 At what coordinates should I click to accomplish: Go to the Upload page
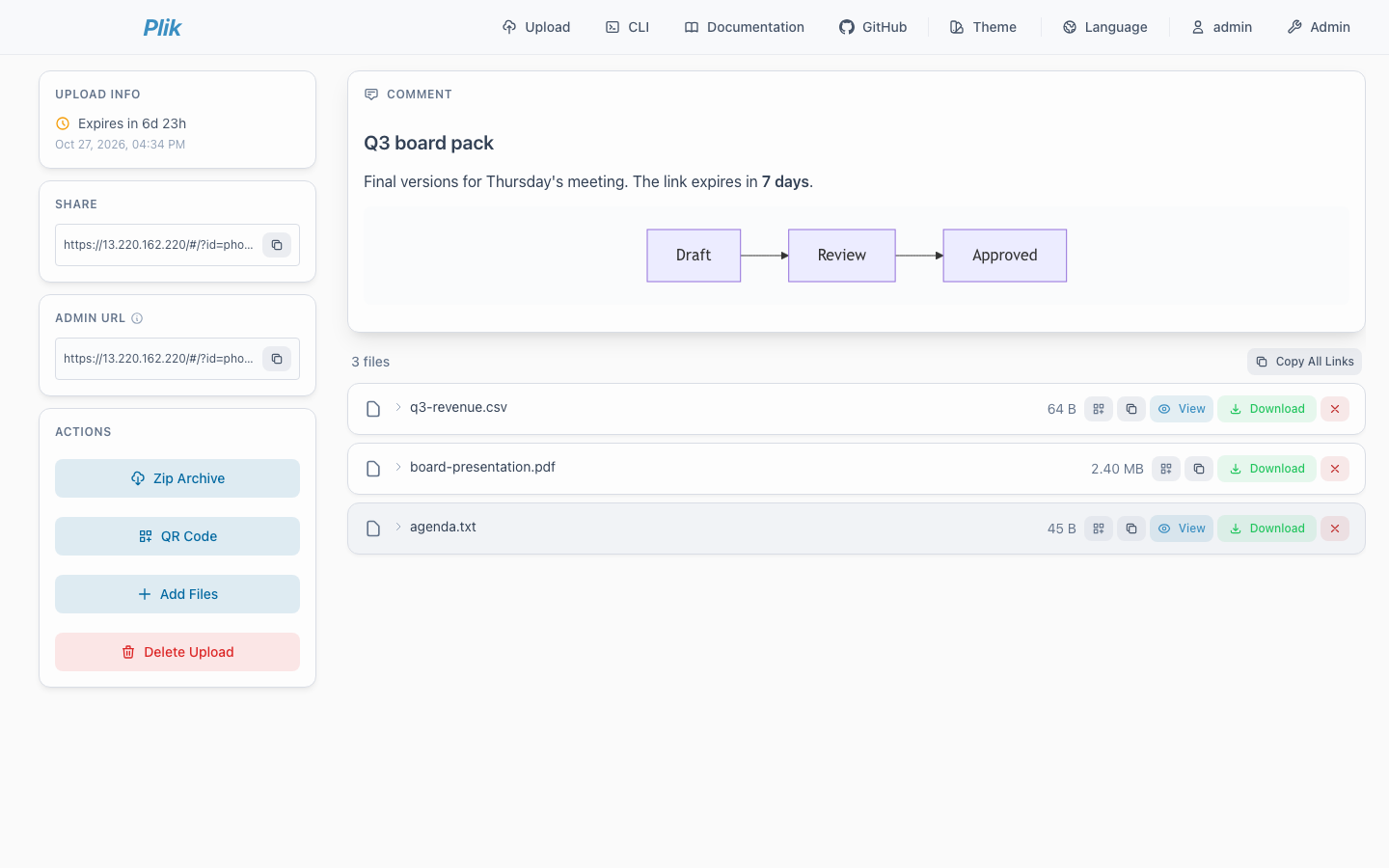point(536,27)
